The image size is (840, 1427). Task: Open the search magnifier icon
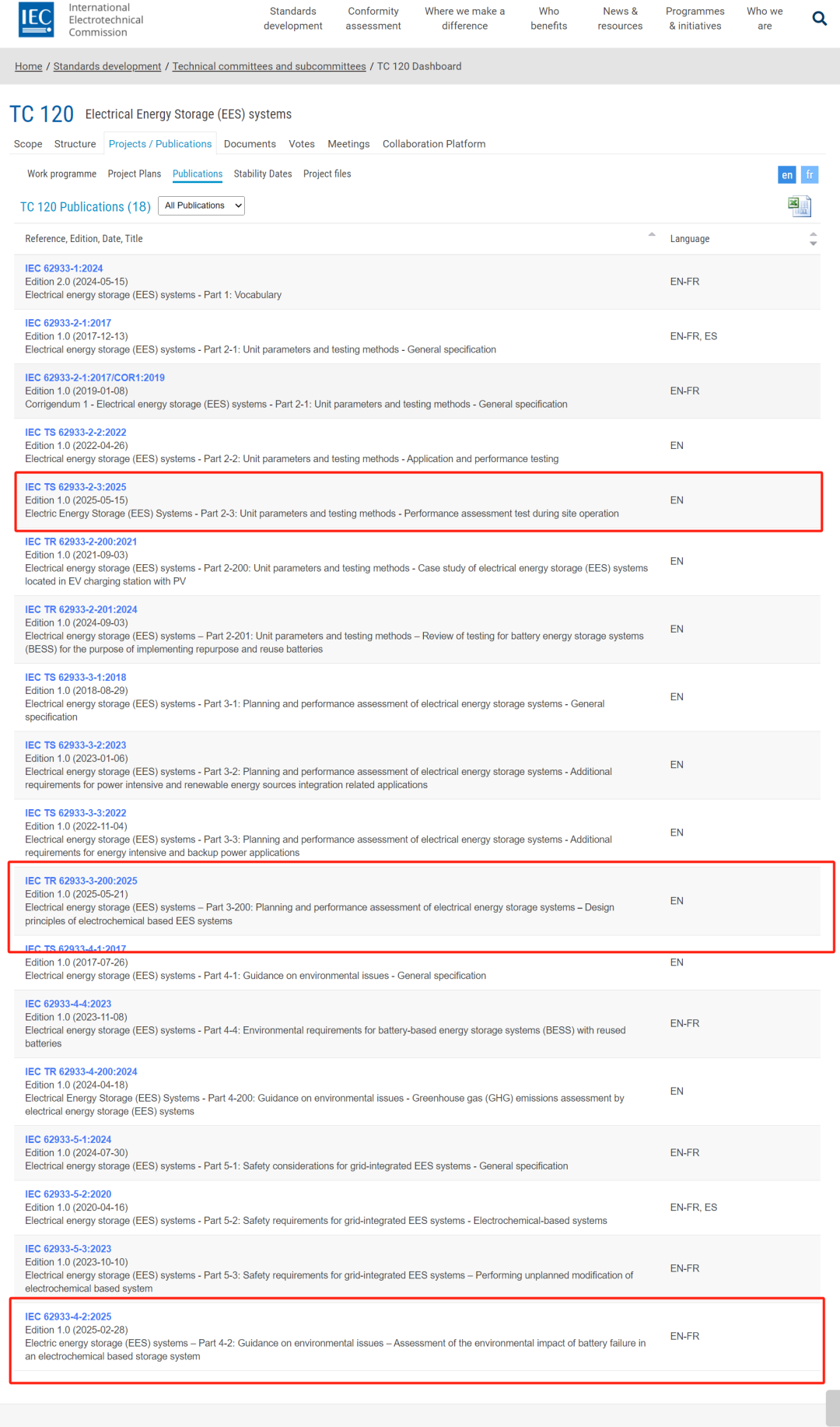point(819,18)
